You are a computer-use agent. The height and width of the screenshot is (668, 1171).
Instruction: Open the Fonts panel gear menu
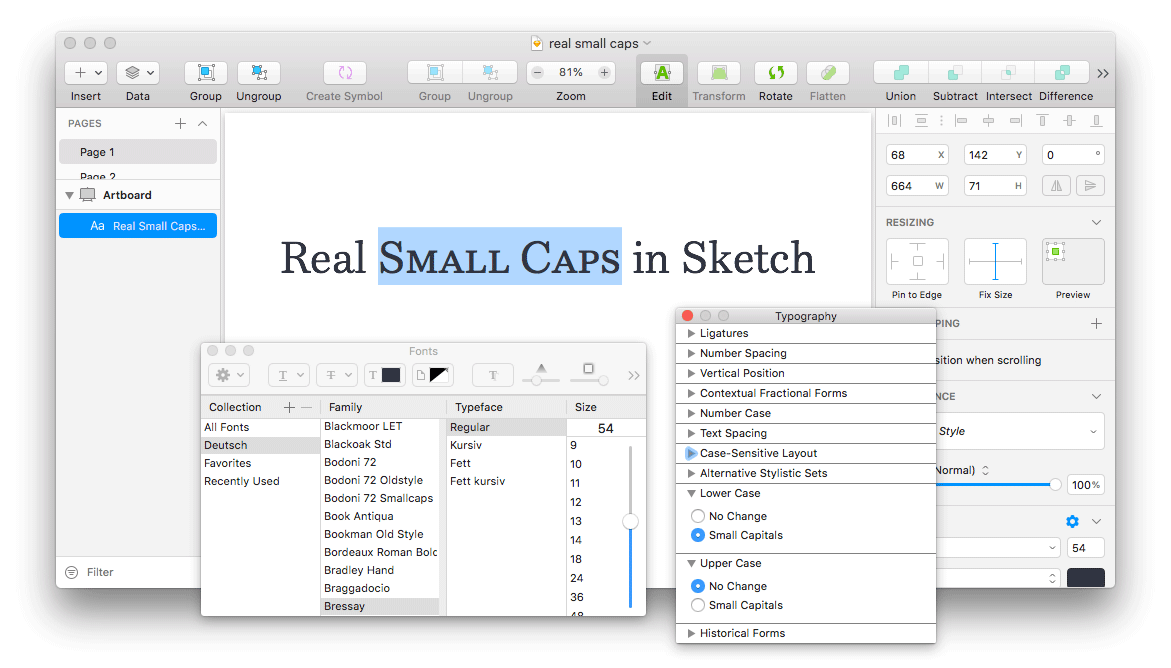229,375
